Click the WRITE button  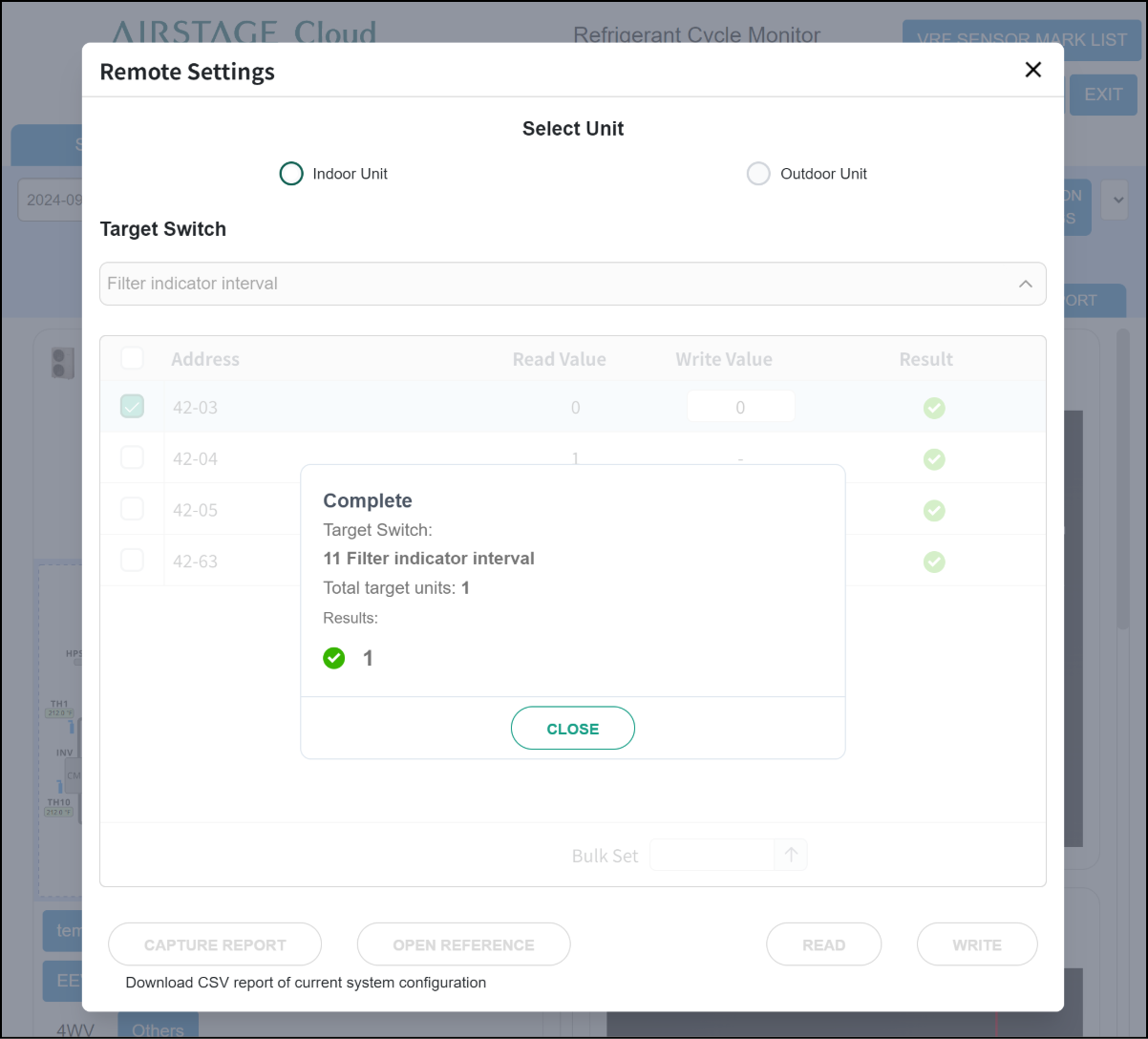976,944
